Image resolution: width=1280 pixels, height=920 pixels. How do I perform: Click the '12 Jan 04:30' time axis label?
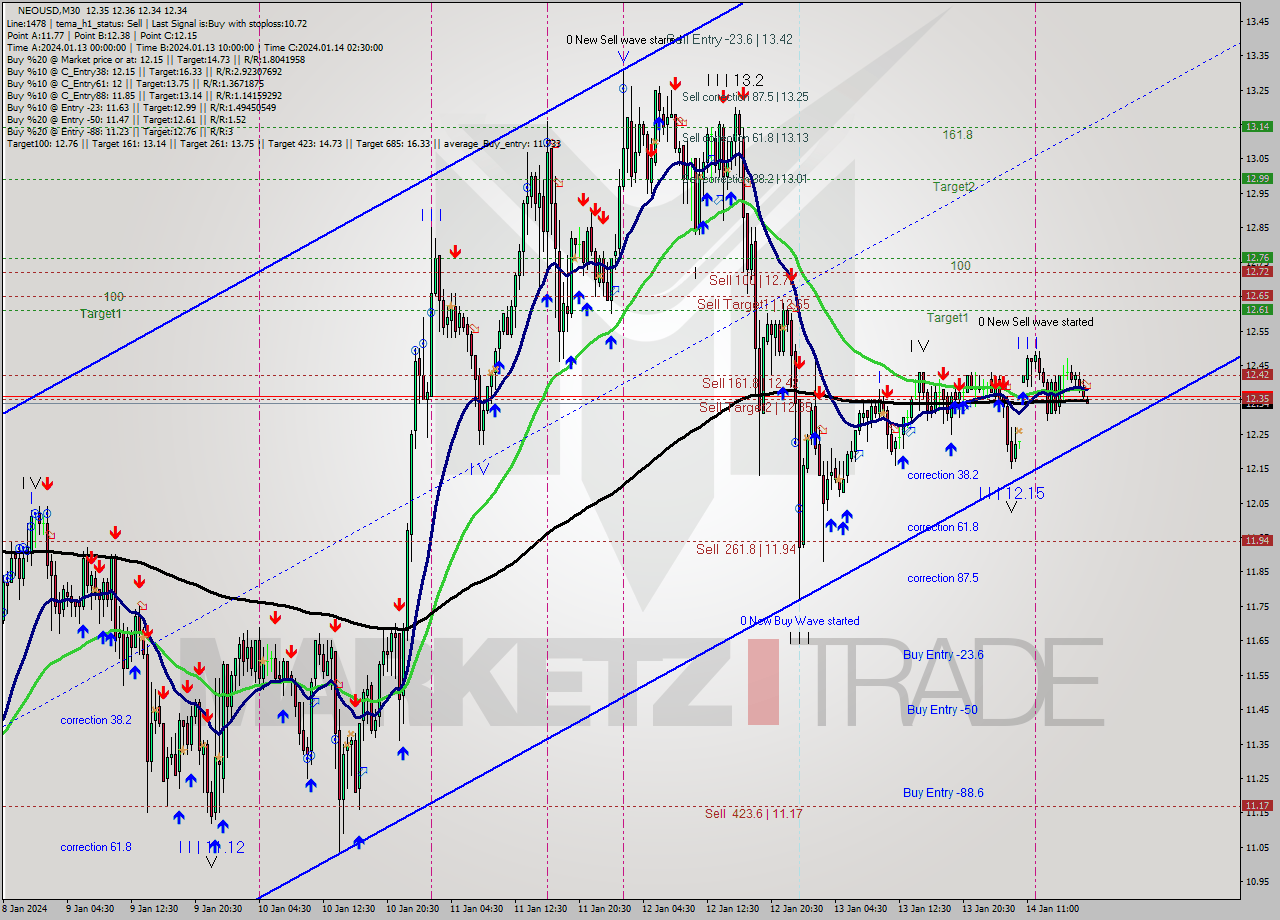pos(669,909)
